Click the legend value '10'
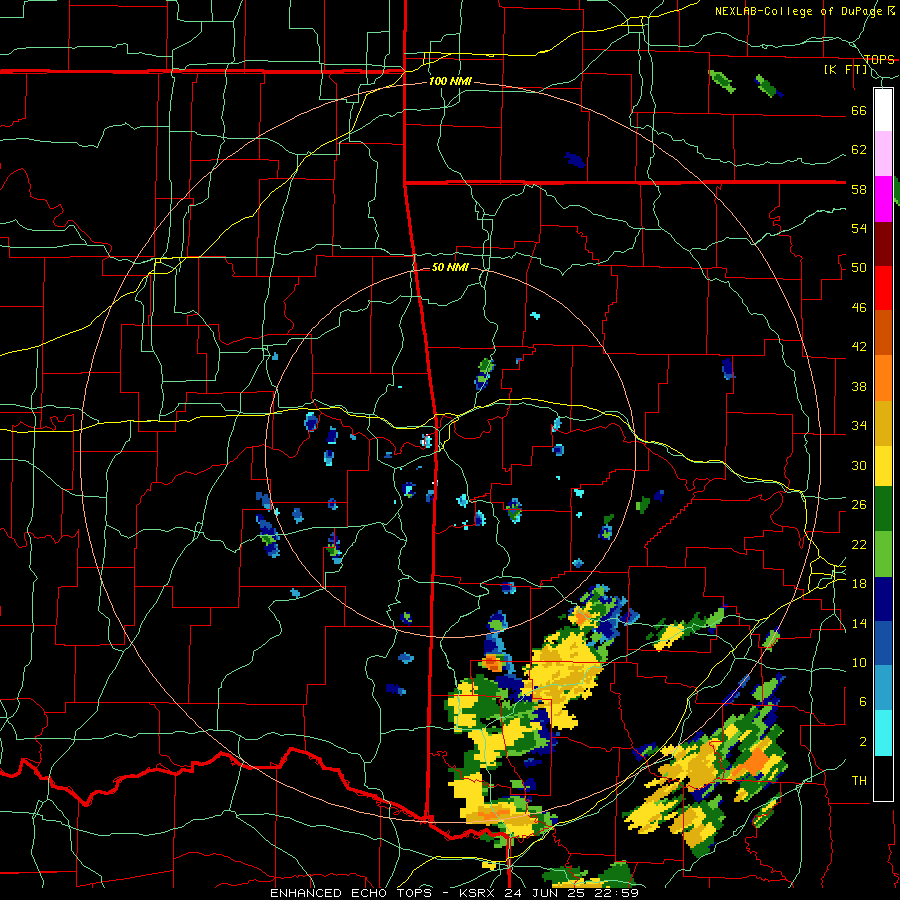Screen dimensions: 900x900 859,663
